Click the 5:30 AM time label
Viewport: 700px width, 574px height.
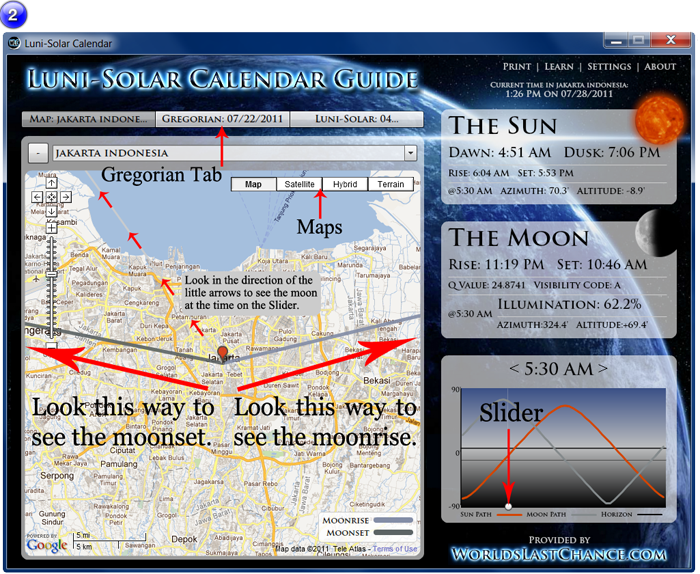(x=558, y=369)
